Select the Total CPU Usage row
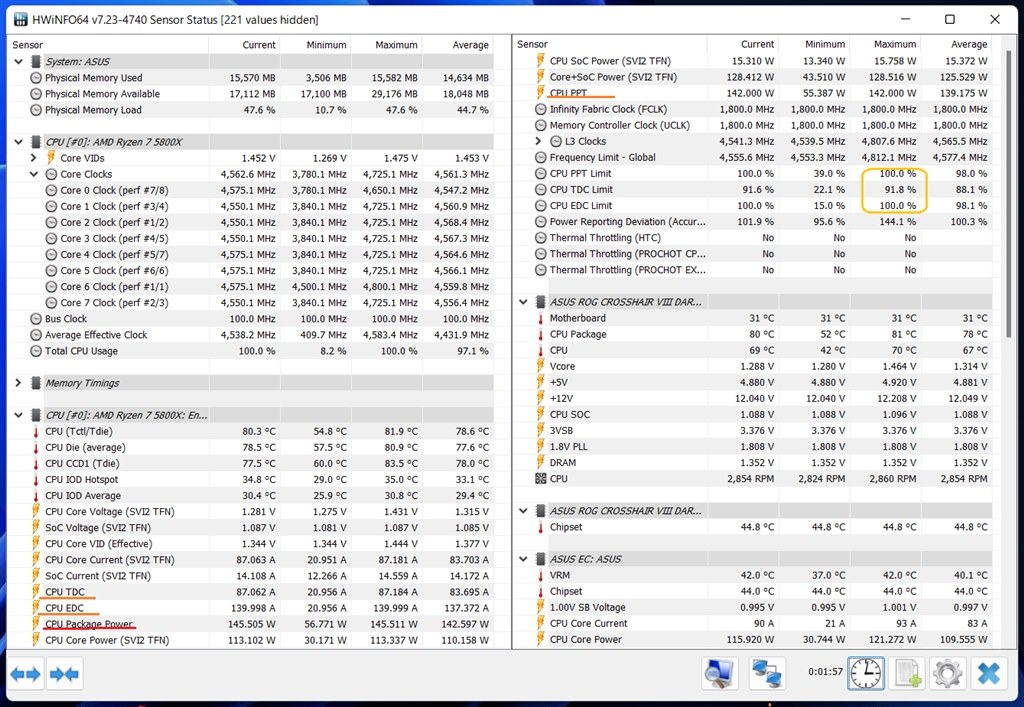Screen dimensions: 1024x707 pos(251,351)
